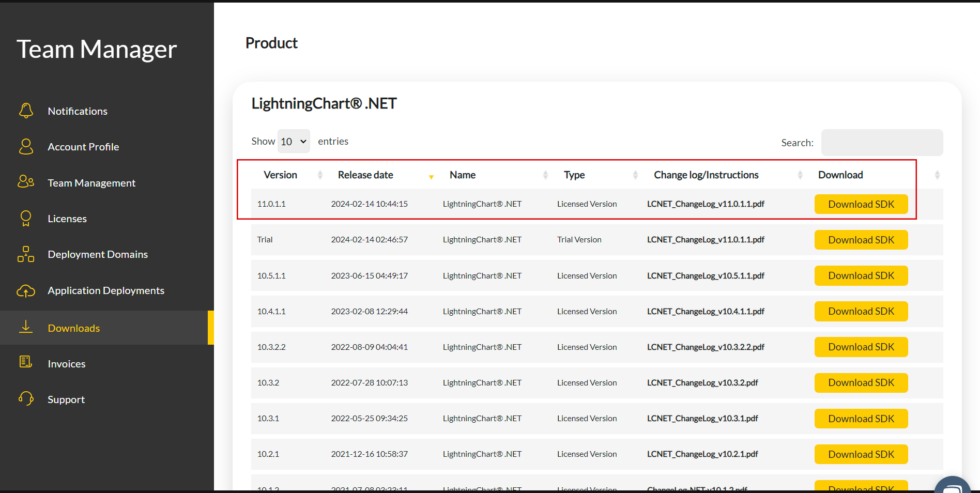The height and width of the screenshot is (493, 980).
Task: Open the Show entries count dropdown
Action: click(293, 141)
